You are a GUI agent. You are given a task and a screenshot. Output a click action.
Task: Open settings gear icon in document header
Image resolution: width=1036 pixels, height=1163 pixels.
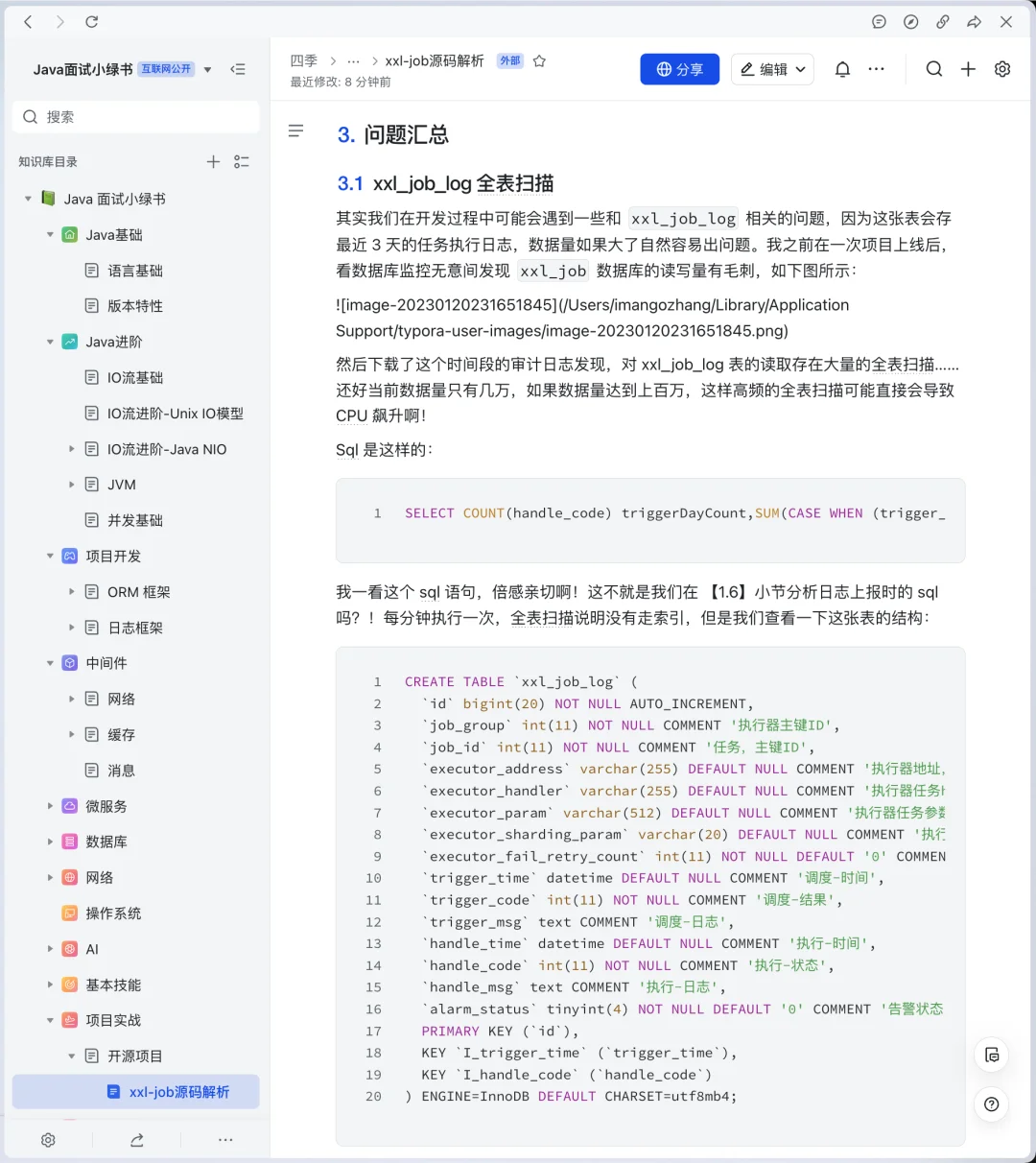[1002, 69]
